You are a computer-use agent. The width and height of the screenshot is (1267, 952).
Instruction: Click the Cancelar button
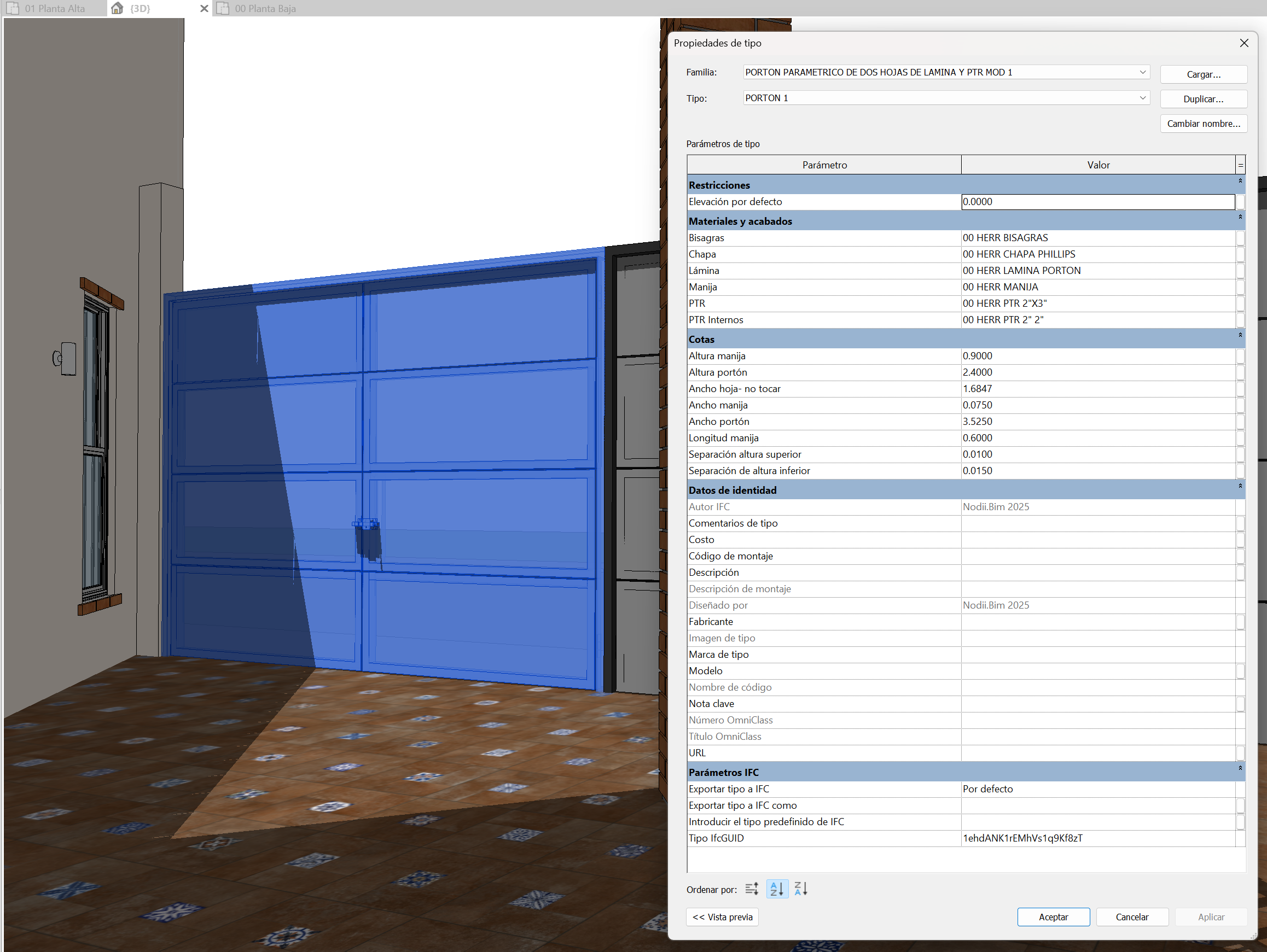(1132, 917)
